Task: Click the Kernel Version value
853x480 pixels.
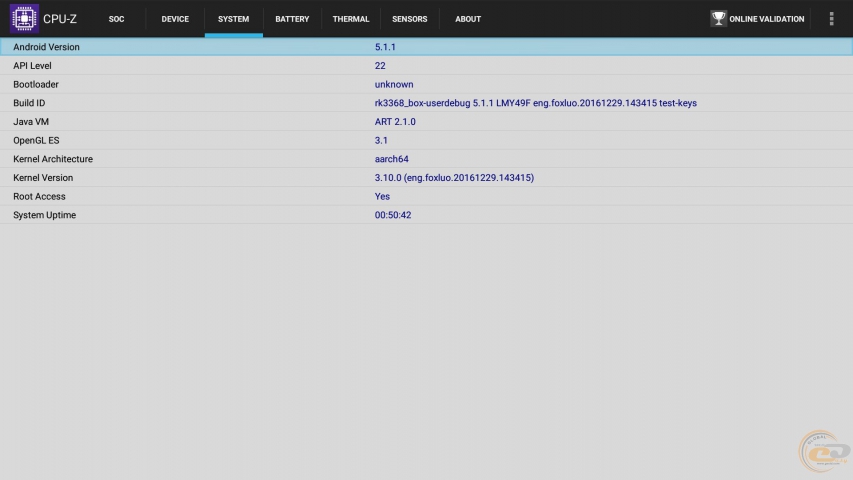Action: pyautogui.click(x=454, y=178)
